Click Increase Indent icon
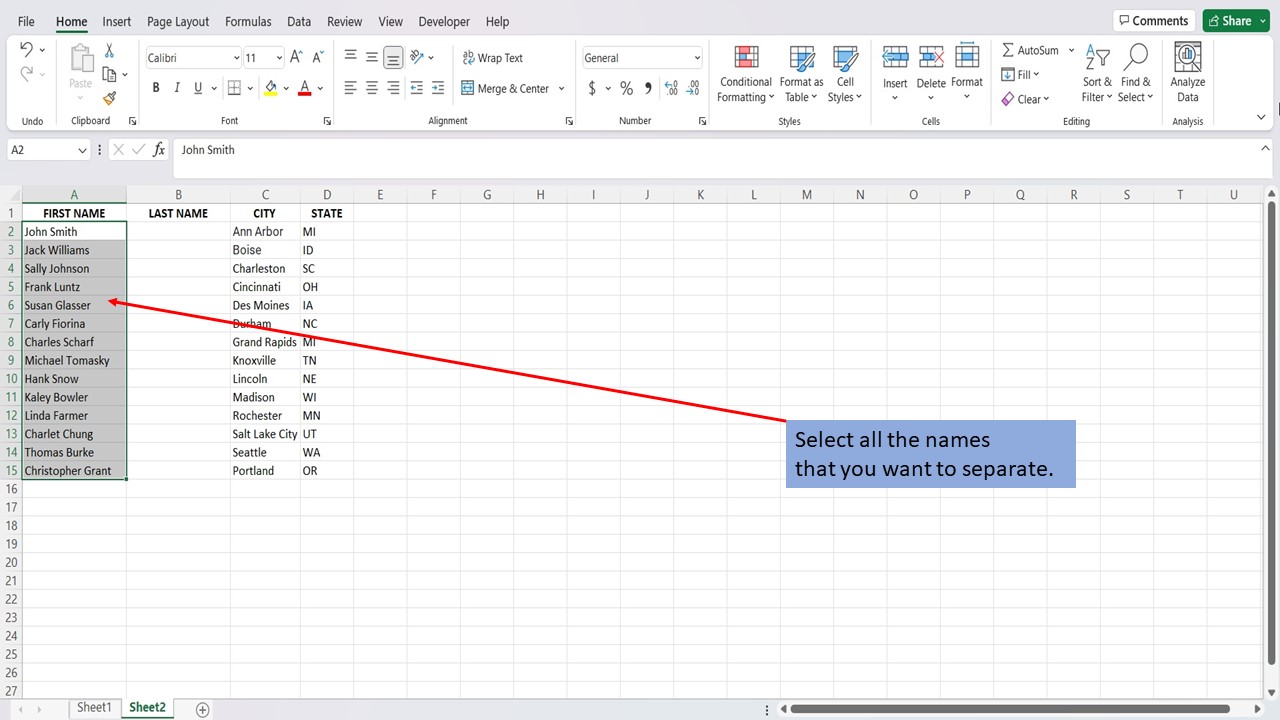 click(439, 88)
